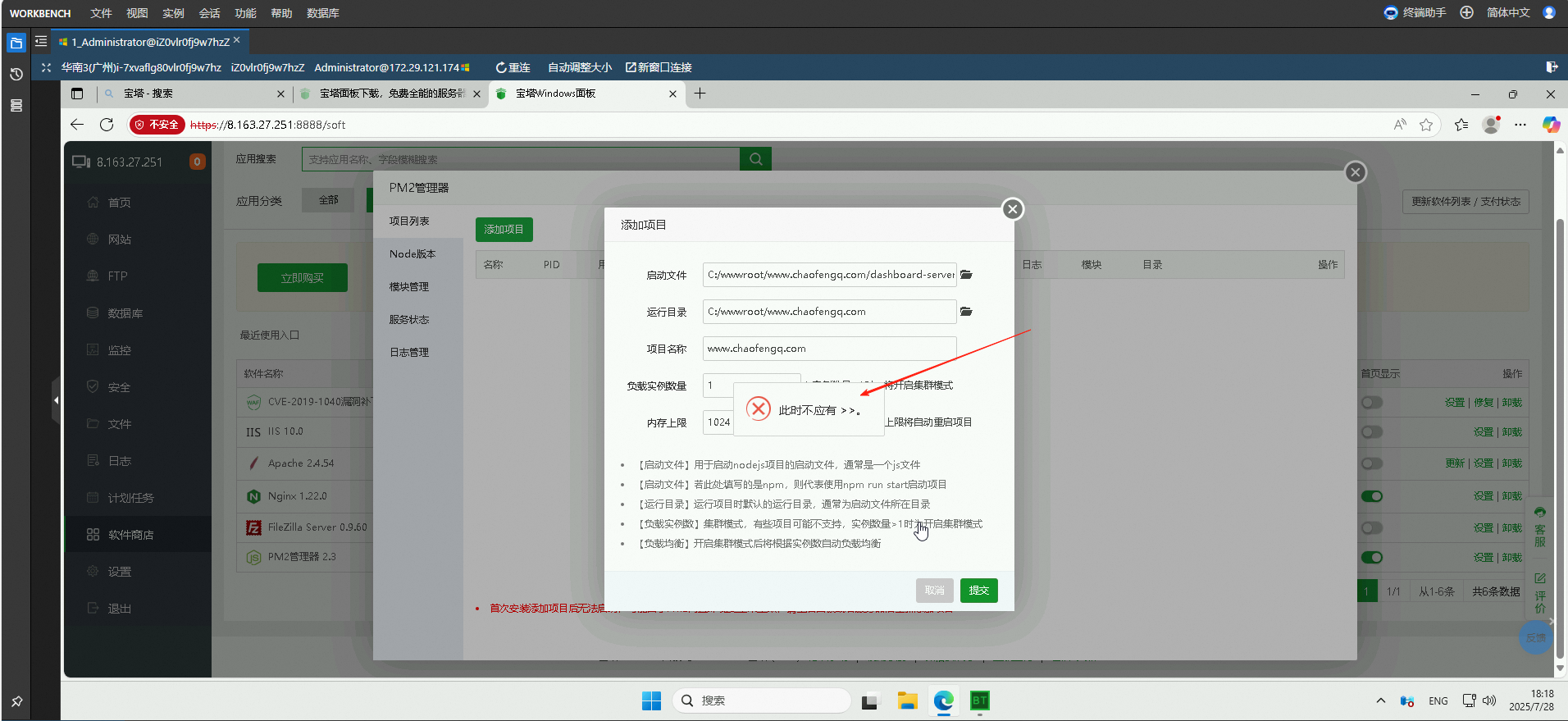Click 更新软件列表 / 支付状态 button
The height and width of the screenshot is (721, 1568).
click(x=1465, y=202)
